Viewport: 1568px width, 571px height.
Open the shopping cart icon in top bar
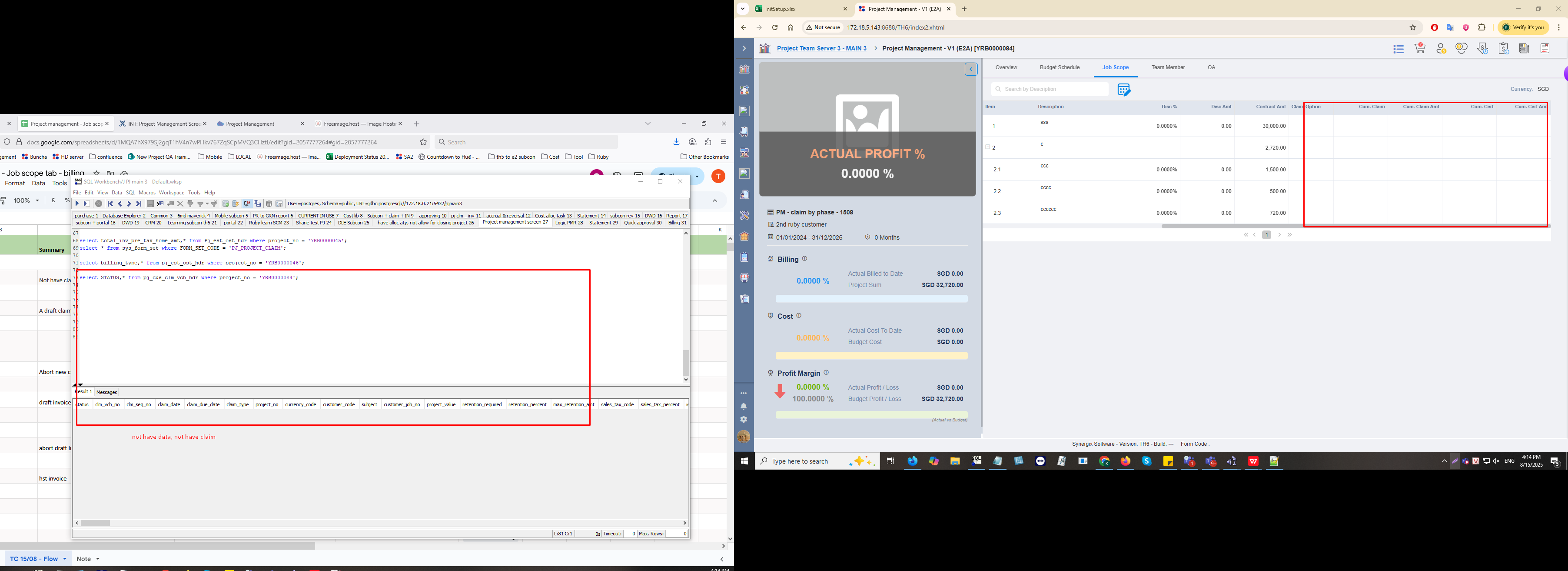tap(1419, 48)
